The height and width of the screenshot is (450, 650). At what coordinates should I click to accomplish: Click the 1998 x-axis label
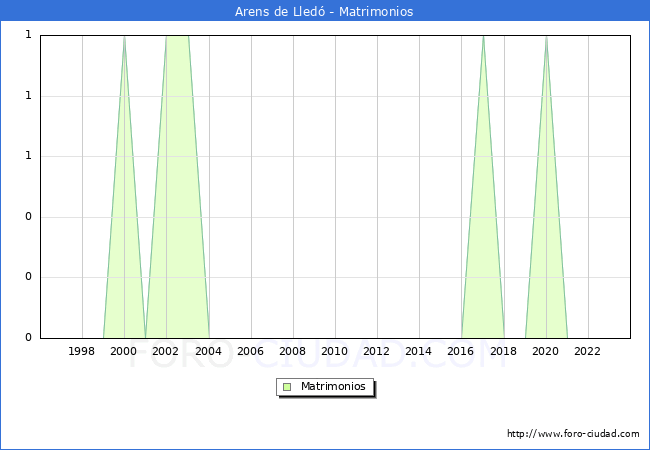coord(82,351)
